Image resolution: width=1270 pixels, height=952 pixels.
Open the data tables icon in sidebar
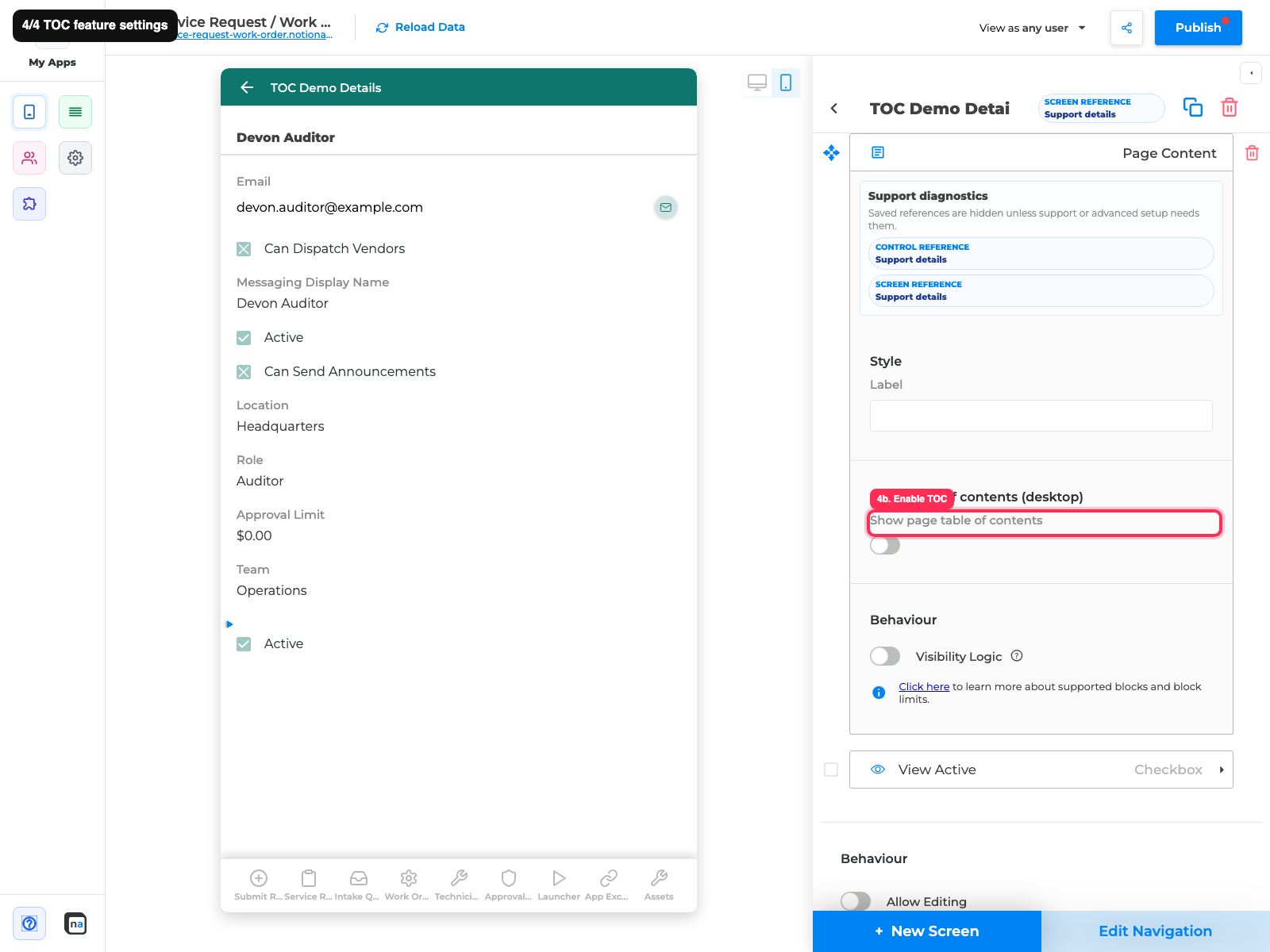click(x=75, y=112)
